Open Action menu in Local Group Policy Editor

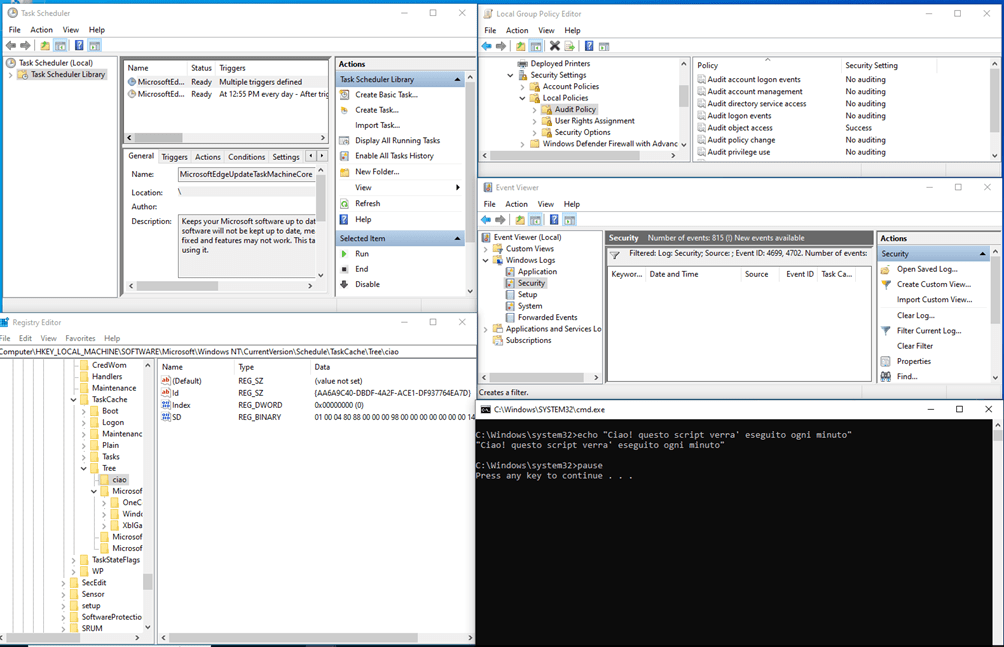coord(517,31)
